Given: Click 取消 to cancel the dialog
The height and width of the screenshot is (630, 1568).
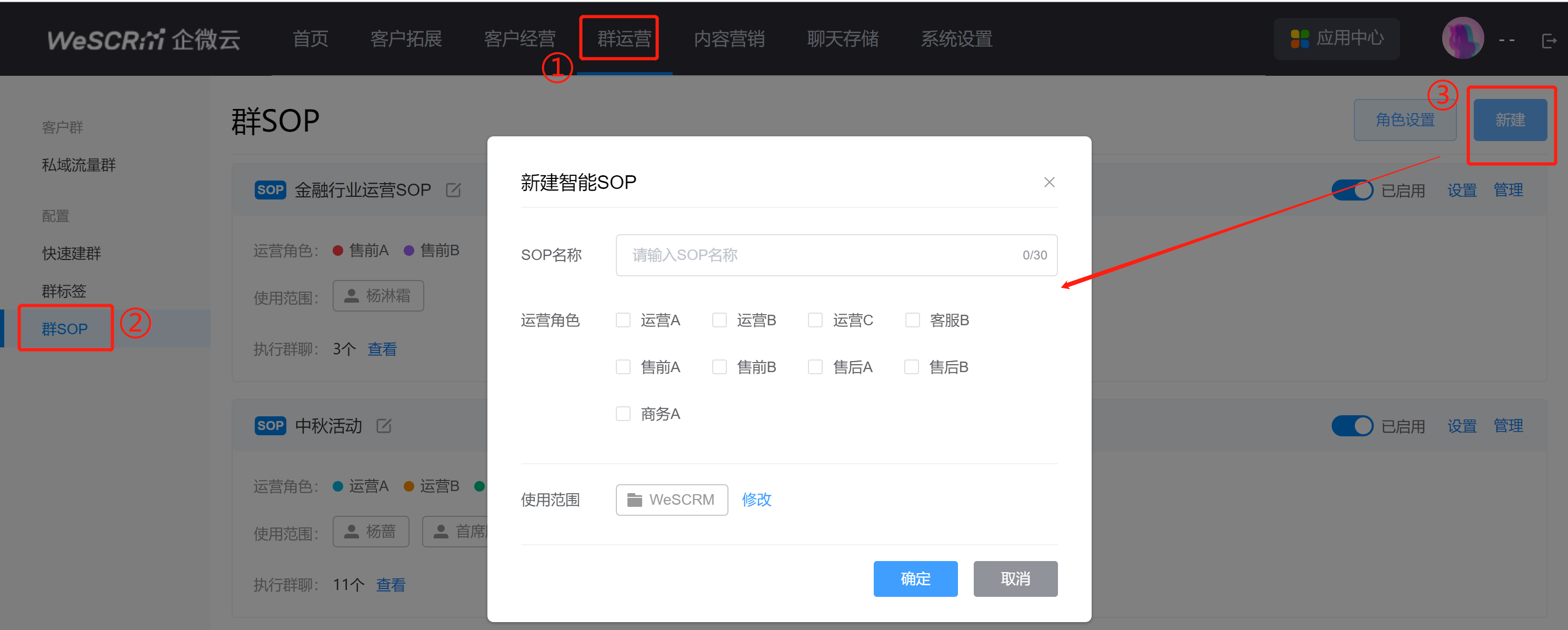Looking at the screenshot, I should click(1015, 579).
